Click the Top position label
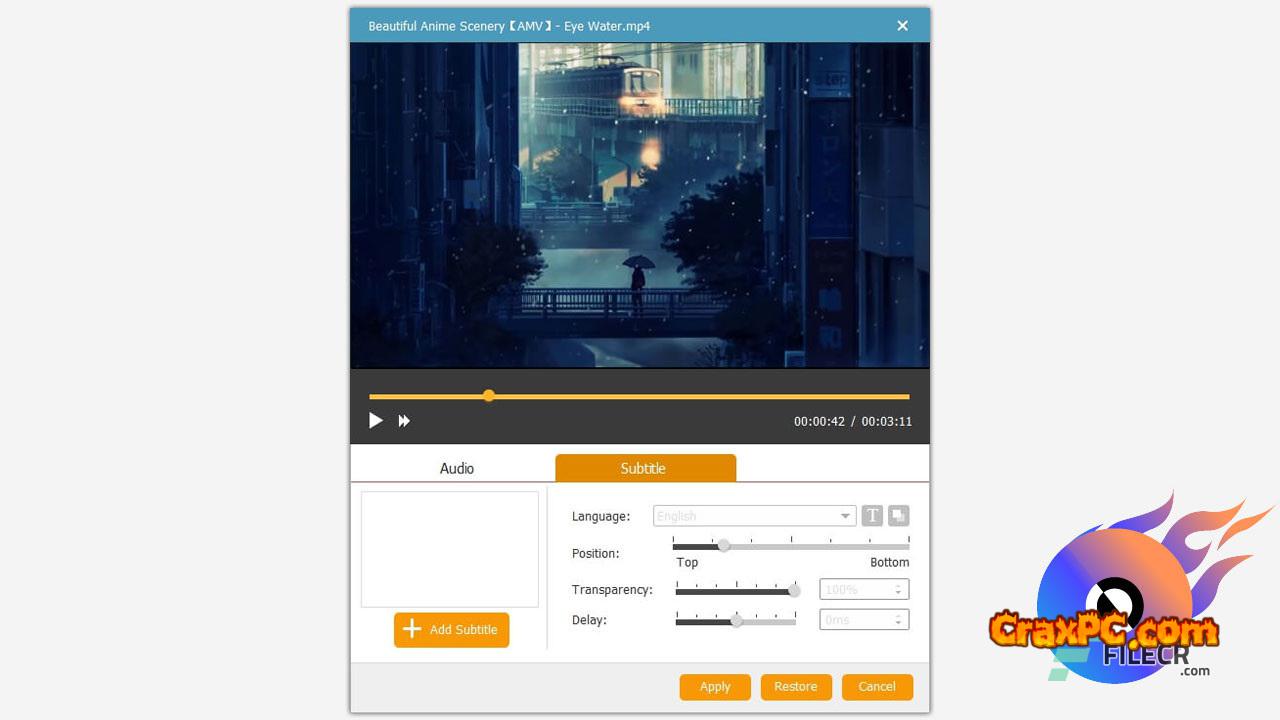 (687, 563)
